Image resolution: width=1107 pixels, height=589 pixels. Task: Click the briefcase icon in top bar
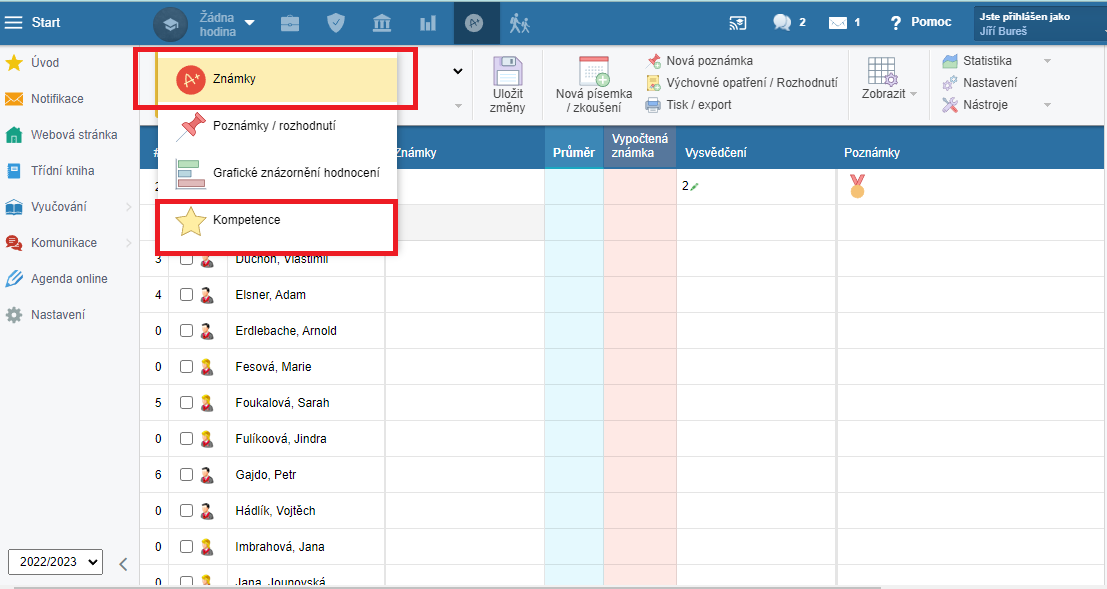pos(290,23)
